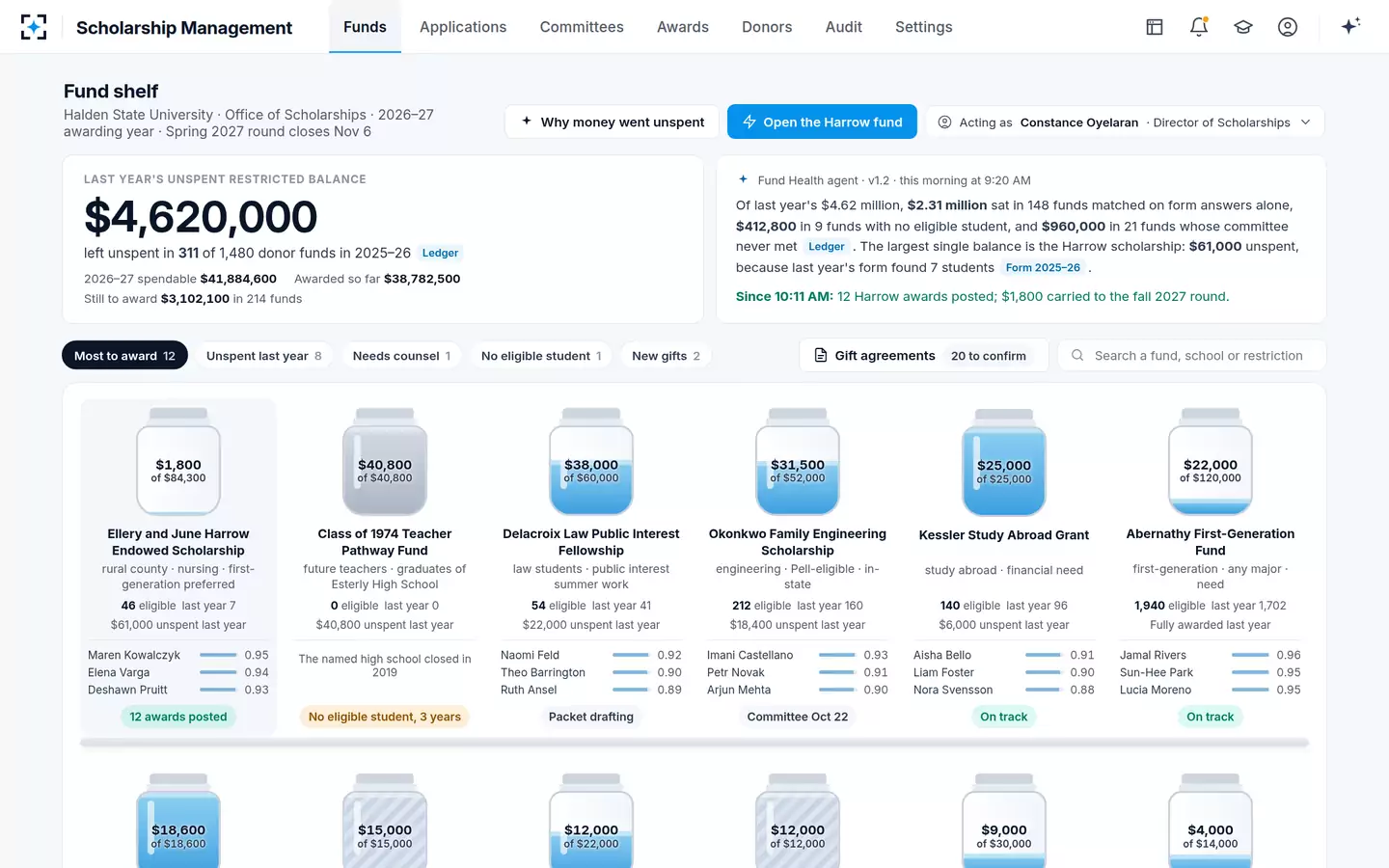Image resolution: width=1389 pixels, height=868 pixels.
Task: Click the Delacroix Law Fellowship jar
Action: point(591,462)
